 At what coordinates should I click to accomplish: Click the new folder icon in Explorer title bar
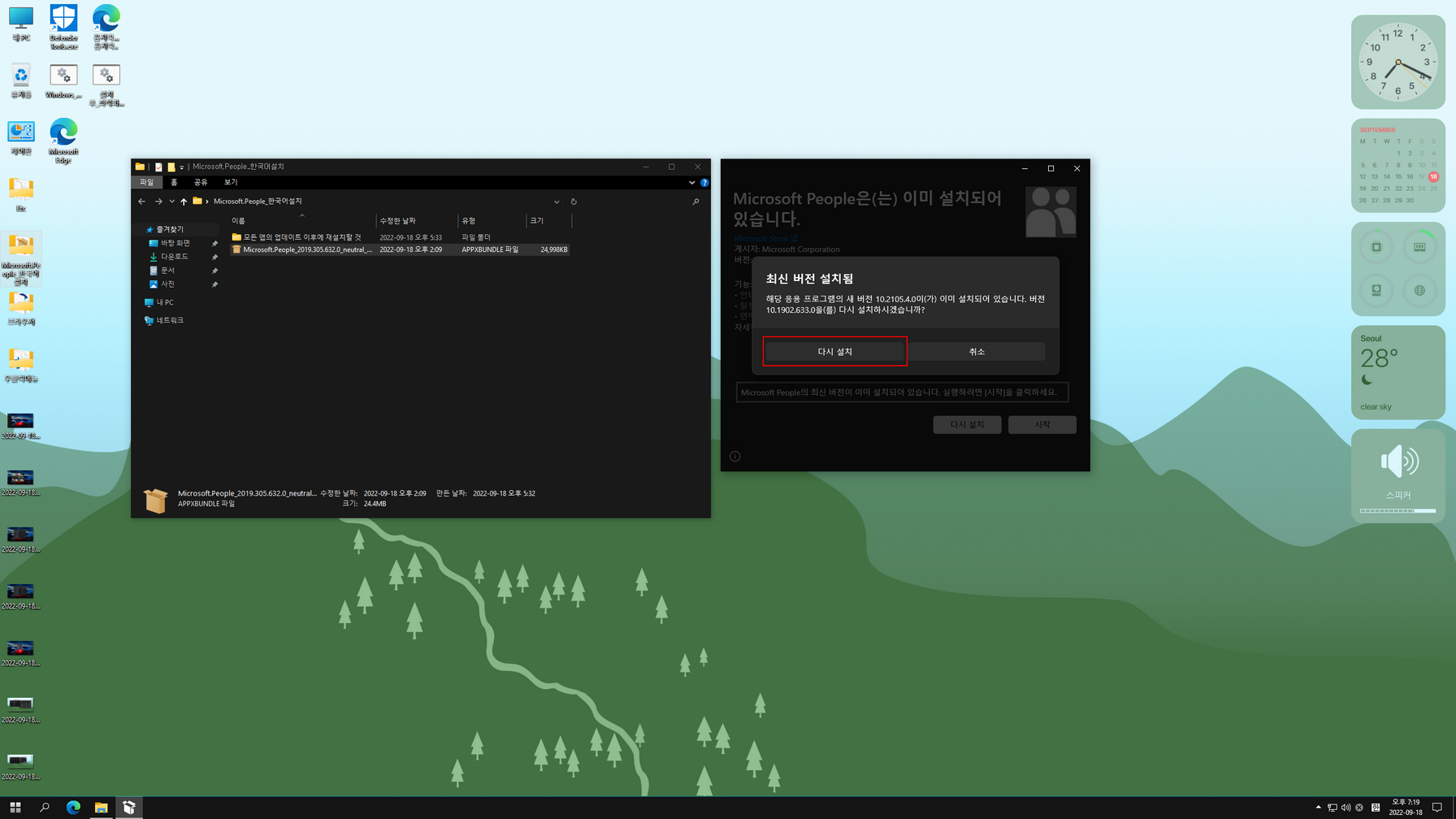(x=171, y=167)
